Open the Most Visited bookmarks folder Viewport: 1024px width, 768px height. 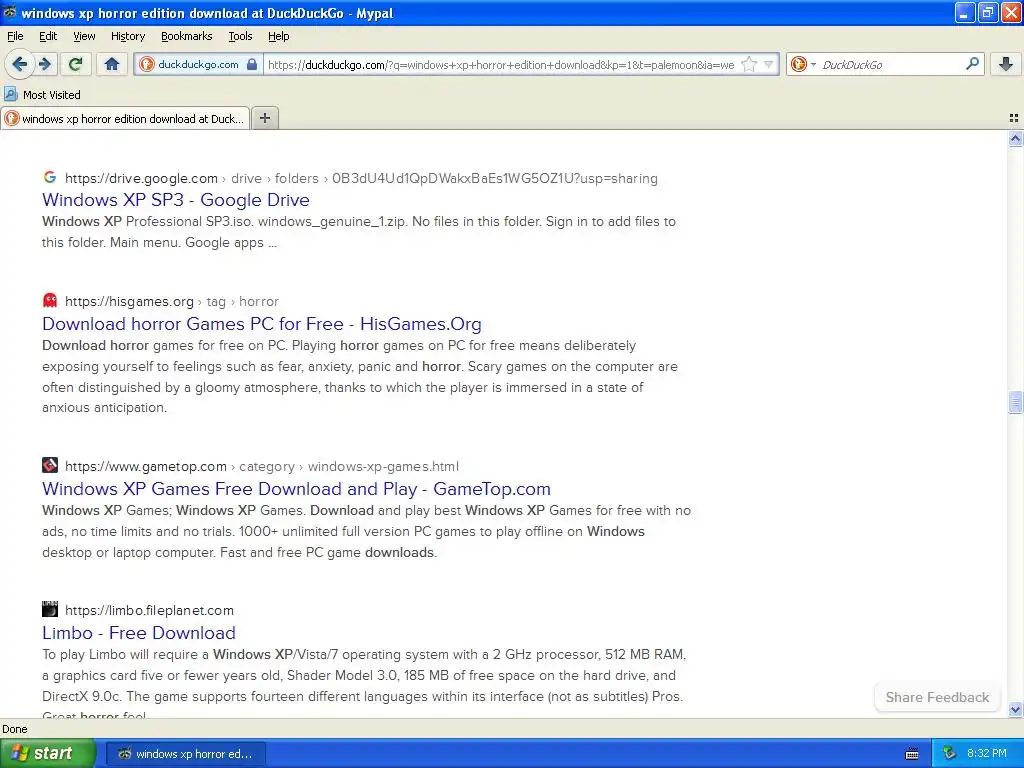pos(43,95)
